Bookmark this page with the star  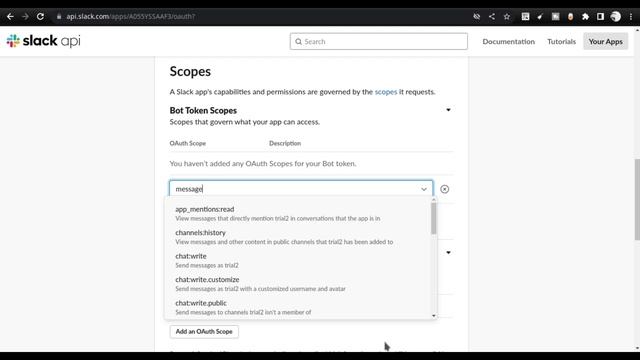pos(507,17)
